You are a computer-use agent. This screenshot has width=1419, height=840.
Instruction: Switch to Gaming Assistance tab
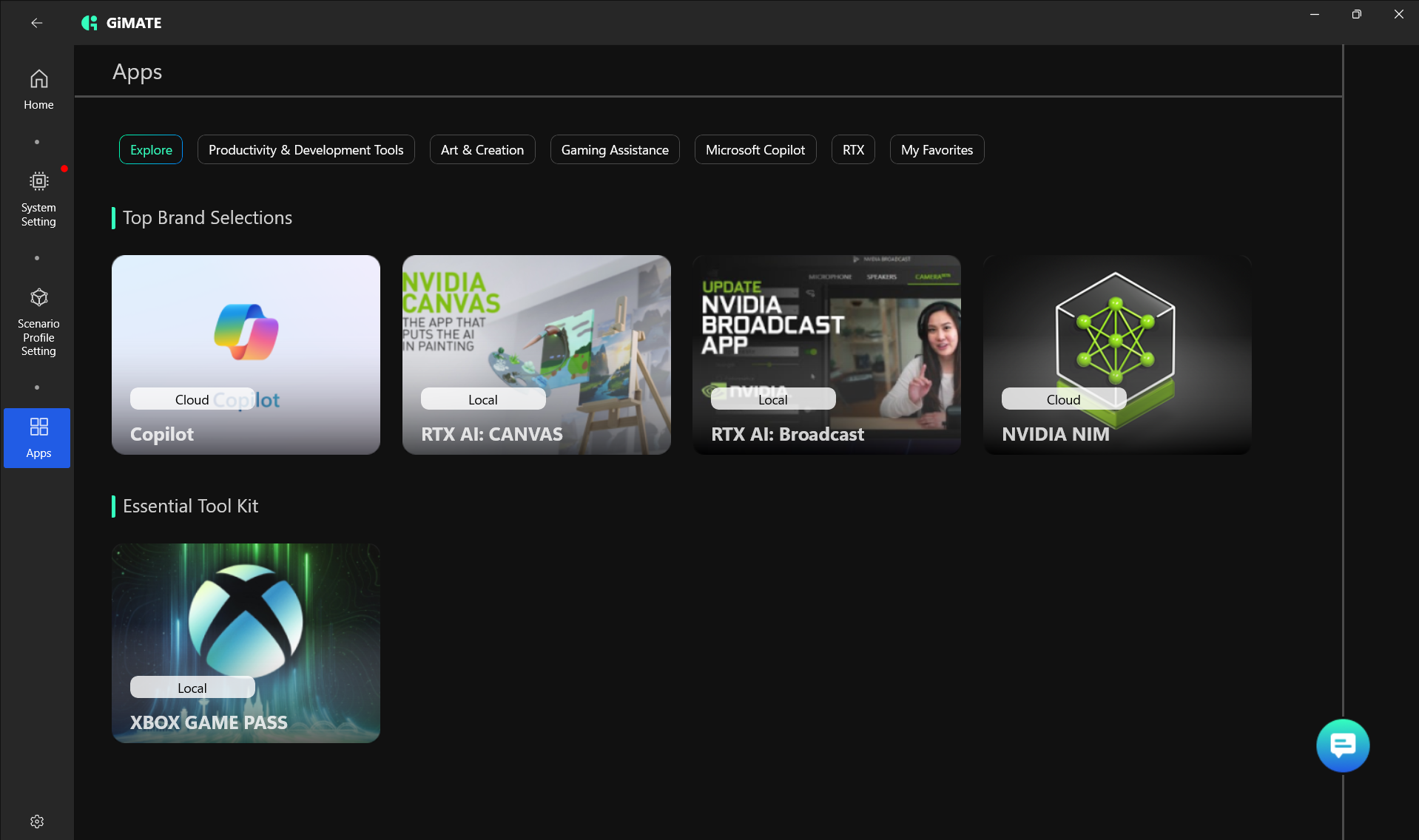coord(615,149)
